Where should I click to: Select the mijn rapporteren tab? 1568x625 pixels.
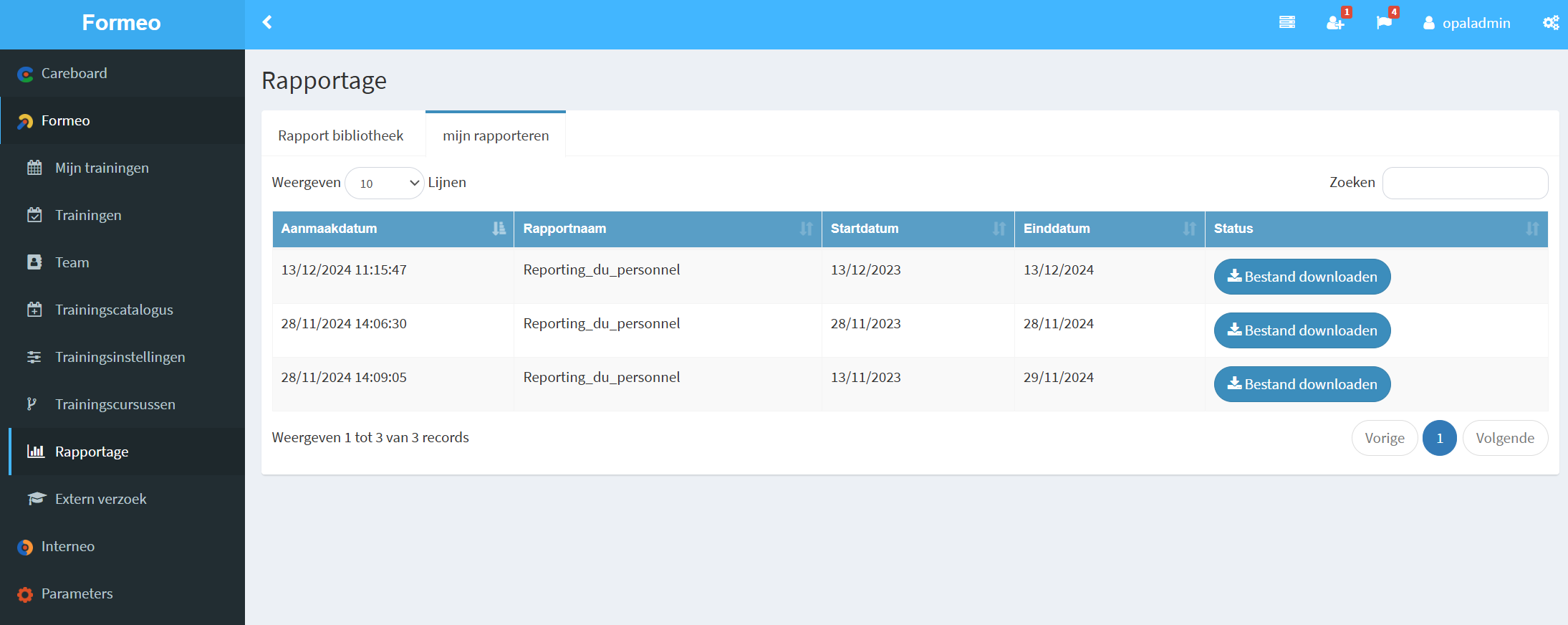(x=496, y=135)
